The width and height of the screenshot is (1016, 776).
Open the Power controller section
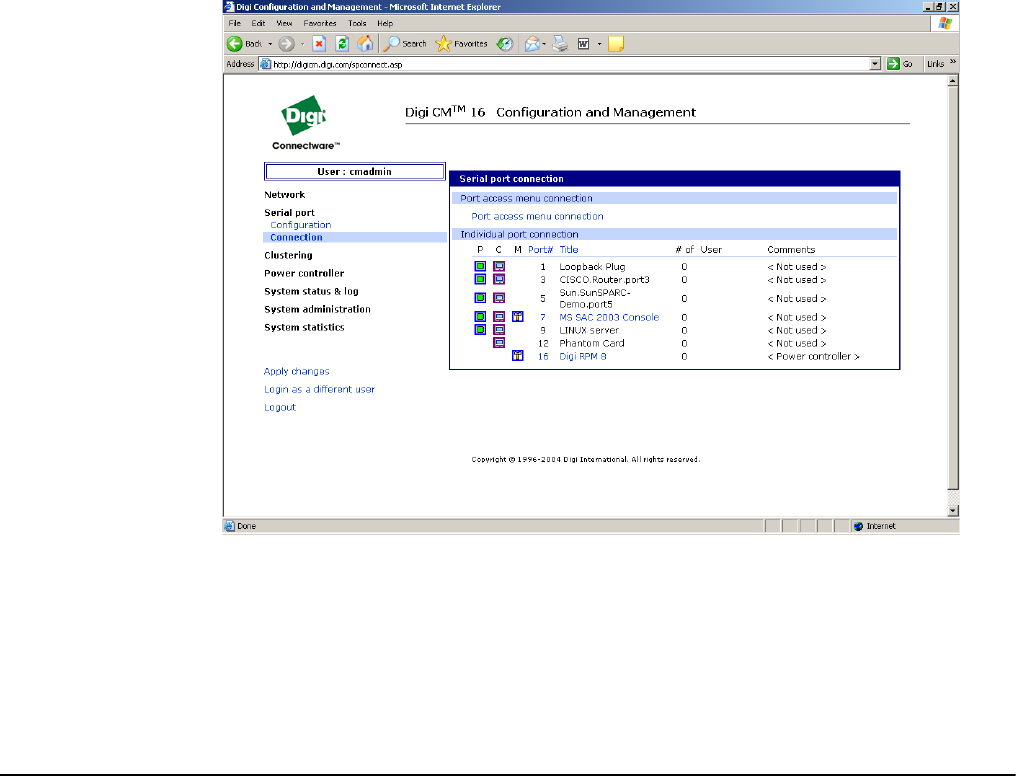pyautogui.click(x=304, y=273)
